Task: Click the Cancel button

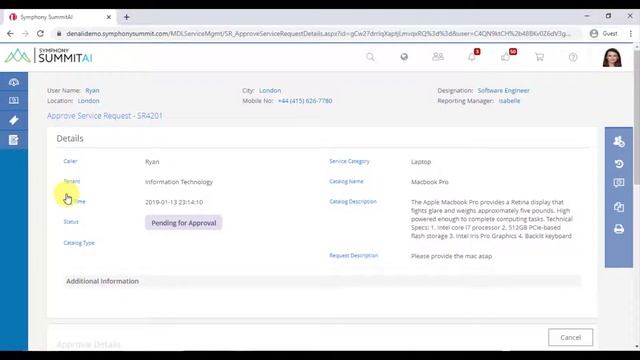Action: (x=571, y=338)
